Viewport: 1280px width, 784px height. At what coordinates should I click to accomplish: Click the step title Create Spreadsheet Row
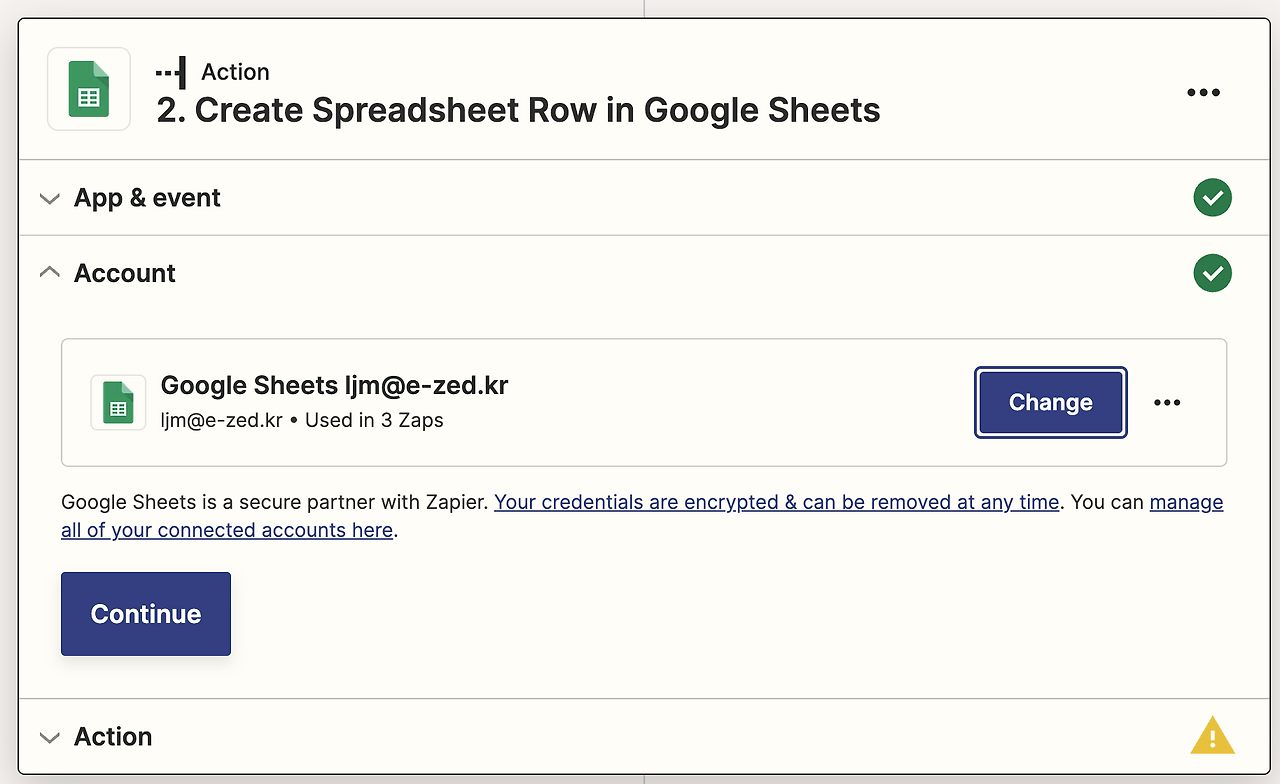[x=518, y=110]
